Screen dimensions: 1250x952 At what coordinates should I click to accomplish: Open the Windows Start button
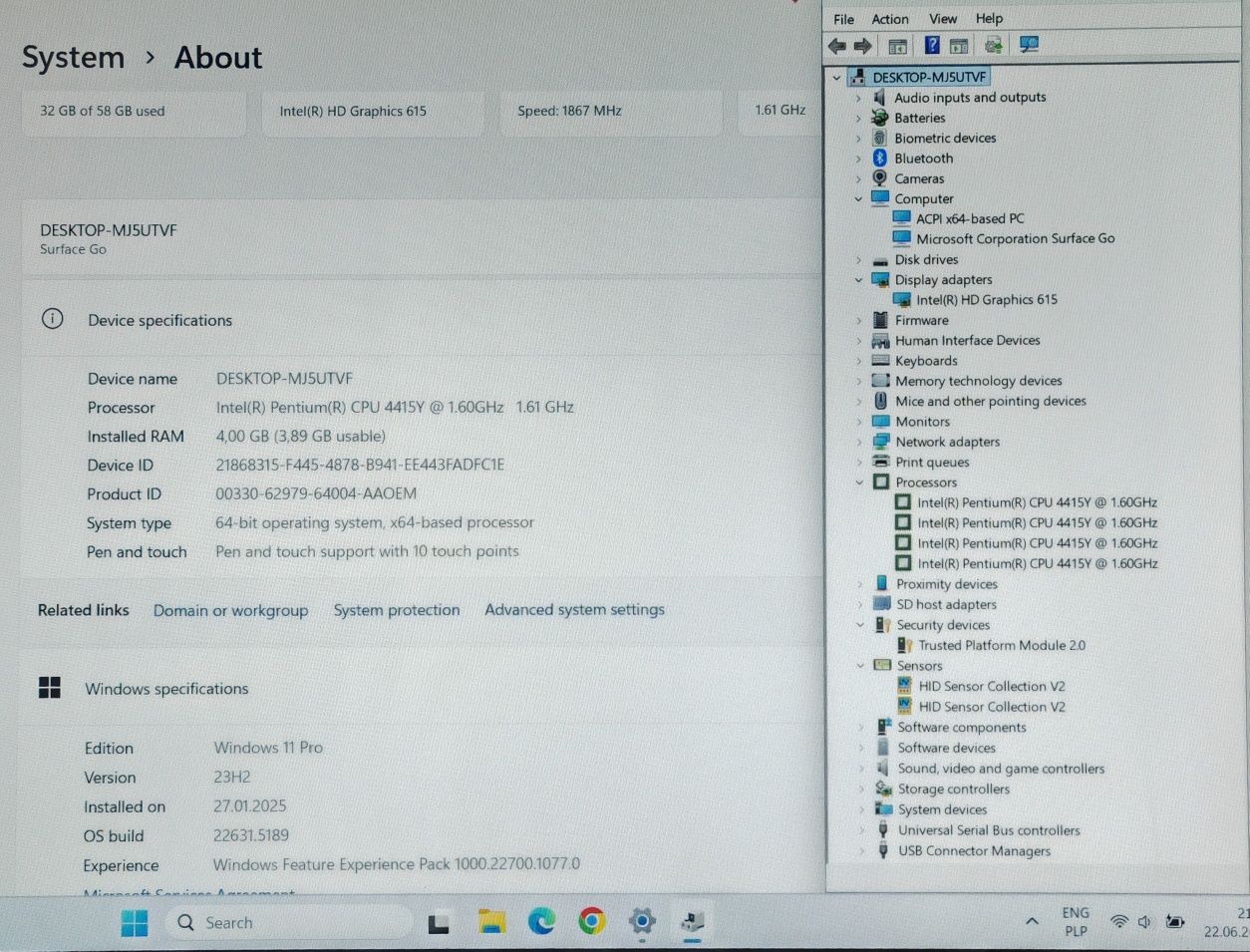tap(135, 923)
